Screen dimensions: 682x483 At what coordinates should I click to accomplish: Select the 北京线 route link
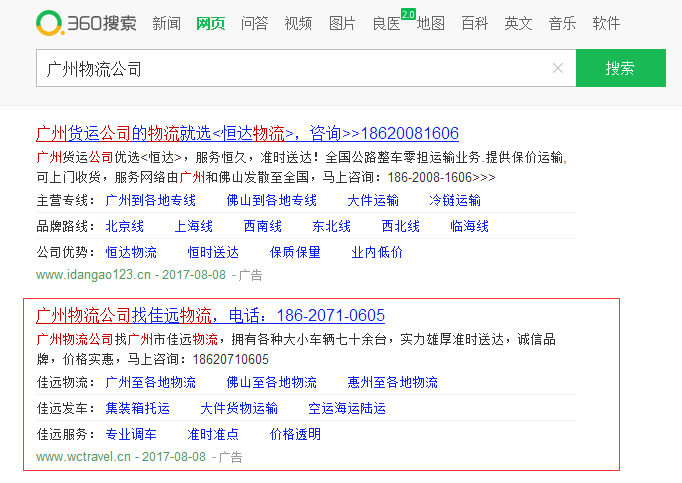click(x=125, y=226)
